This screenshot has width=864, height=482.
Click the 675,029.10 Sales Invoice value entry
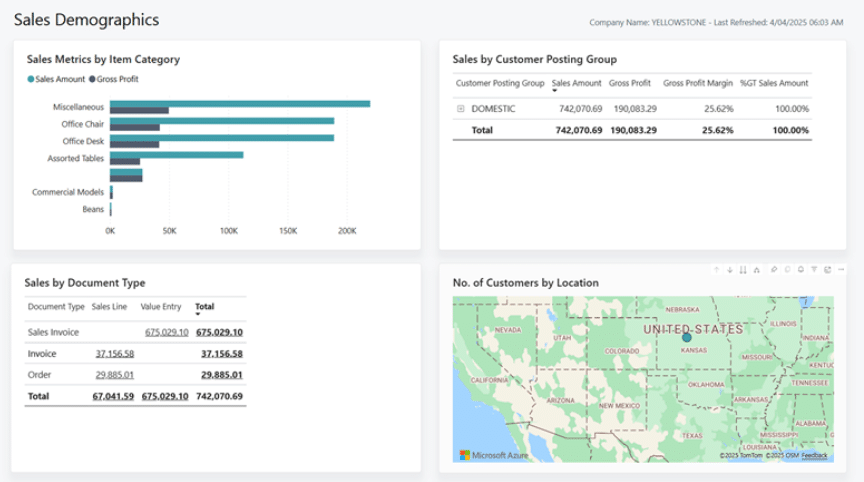coord(166,331)
